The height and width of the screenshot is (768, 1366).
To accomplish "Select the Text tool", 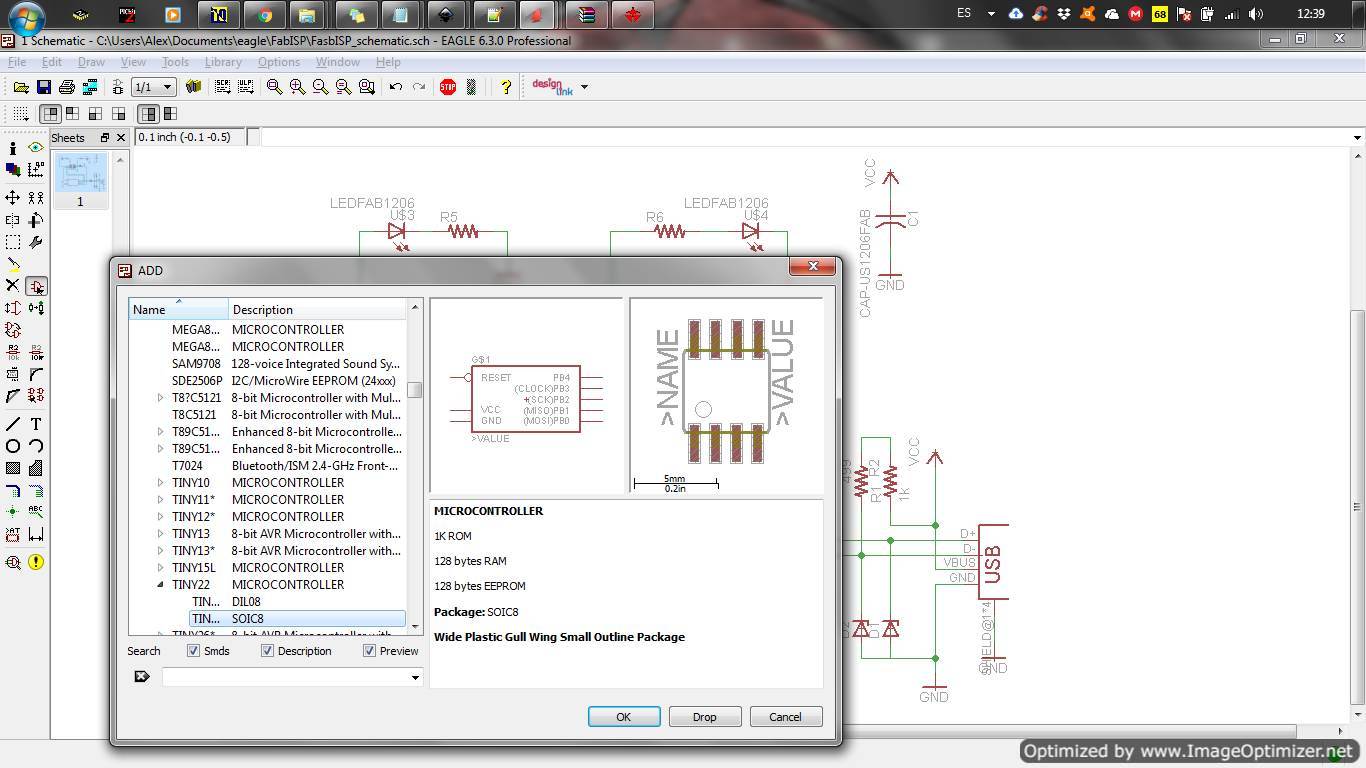I will point(36,424).
